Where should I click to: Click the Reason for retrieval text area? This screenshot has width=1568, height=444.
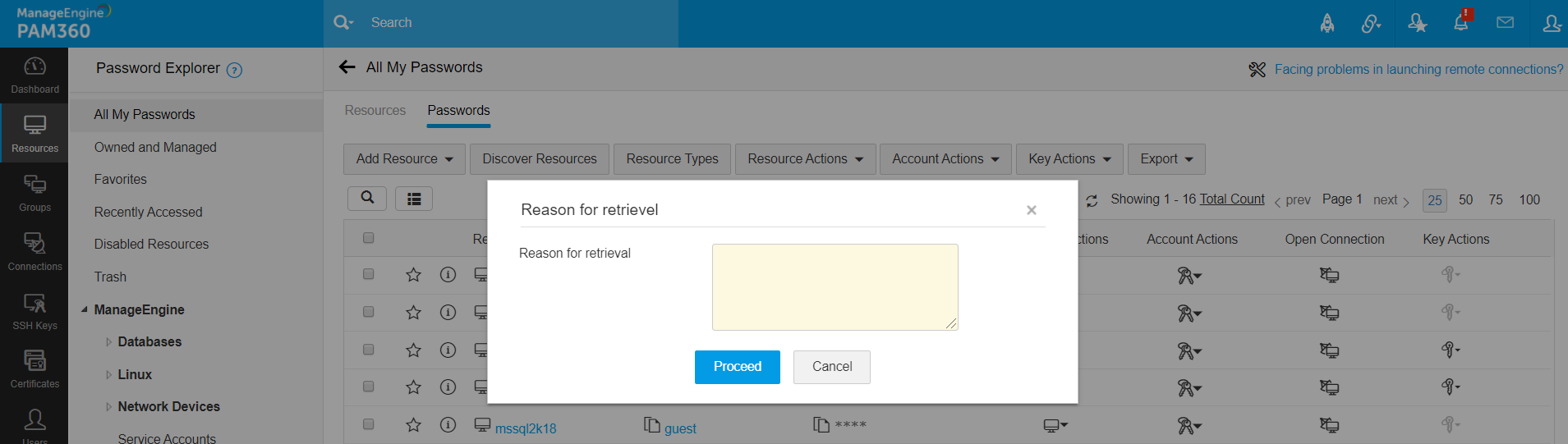coord(835,287)
